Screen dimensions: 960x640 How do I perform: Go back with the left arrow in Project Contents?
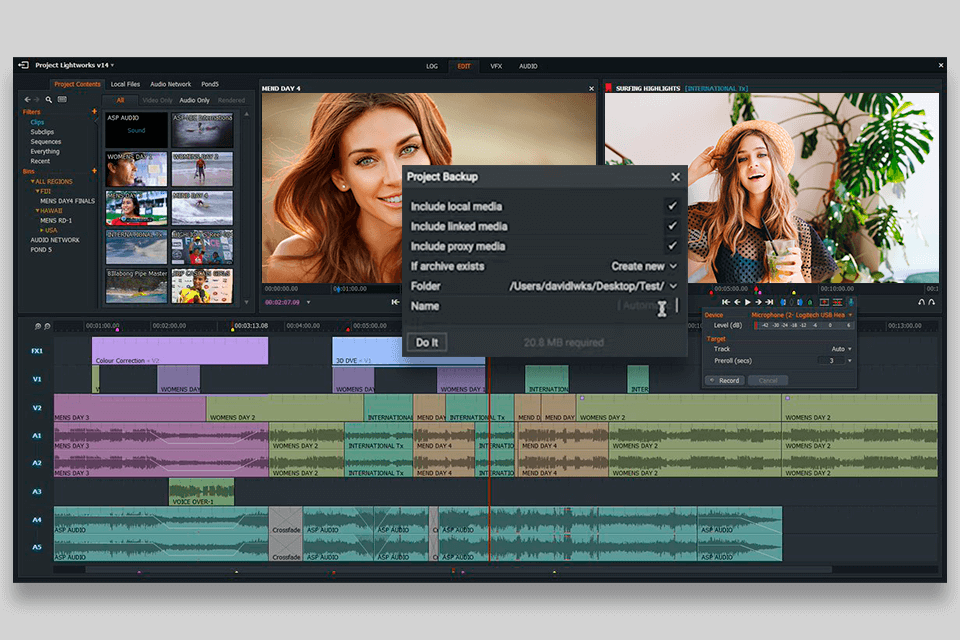27,99
